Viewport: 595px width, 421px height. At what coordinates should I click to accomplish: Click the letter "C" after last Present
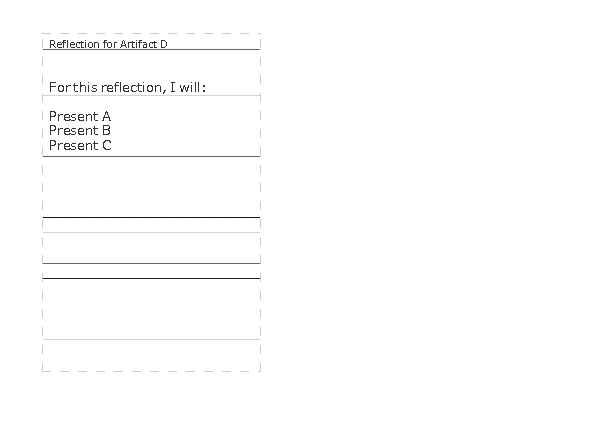[107, 145]
